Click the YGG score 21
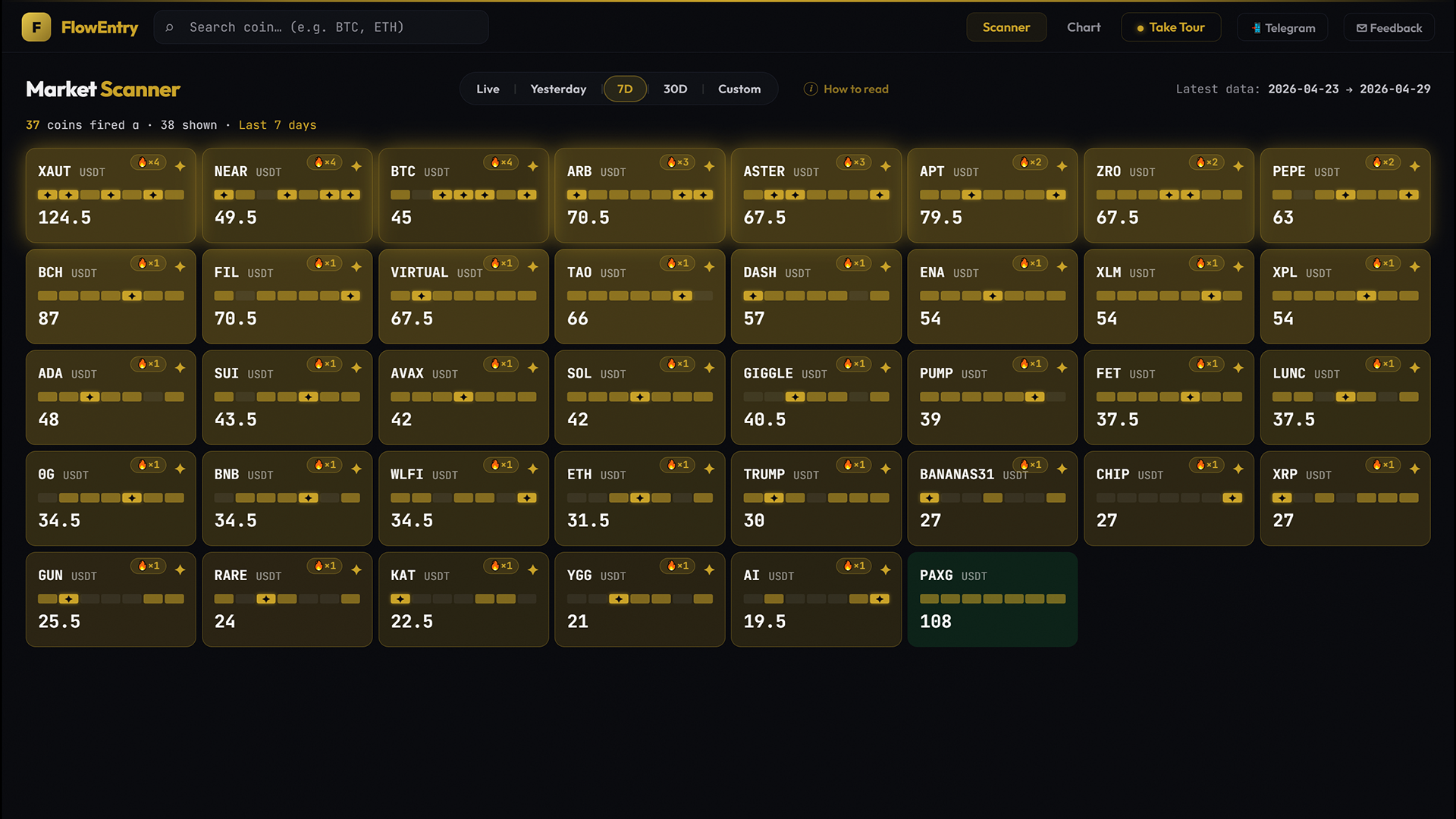This screenshot has height=819, width=1456. 578,621
